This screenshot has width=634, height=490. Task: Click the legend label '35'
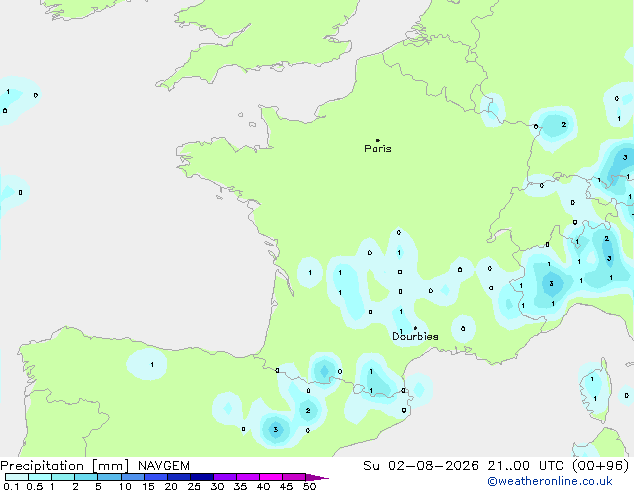tap(241, 486)
